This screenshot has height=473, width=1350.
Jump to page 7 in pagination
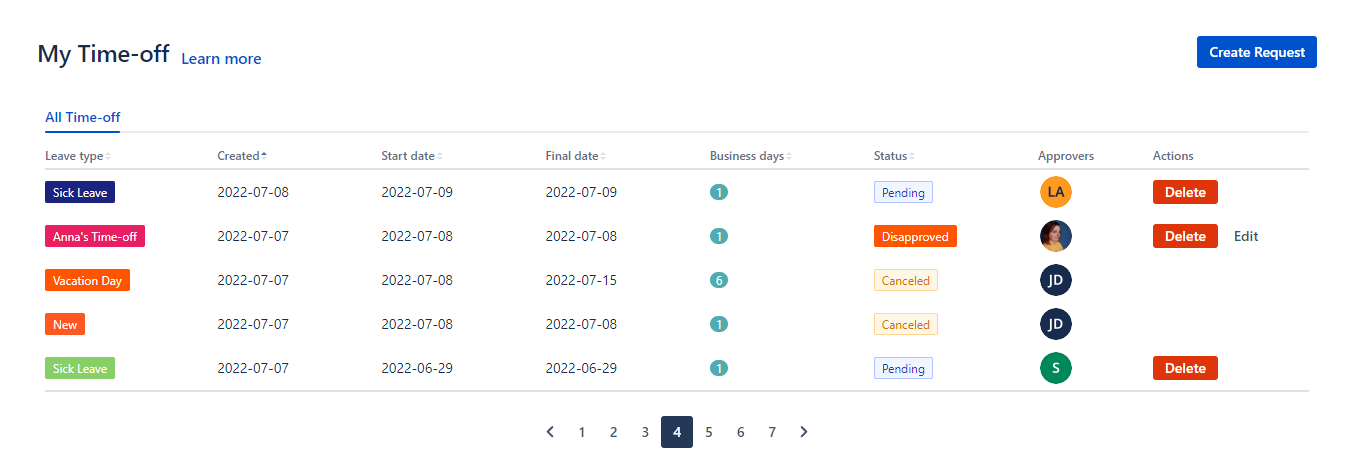click(772, 432)
